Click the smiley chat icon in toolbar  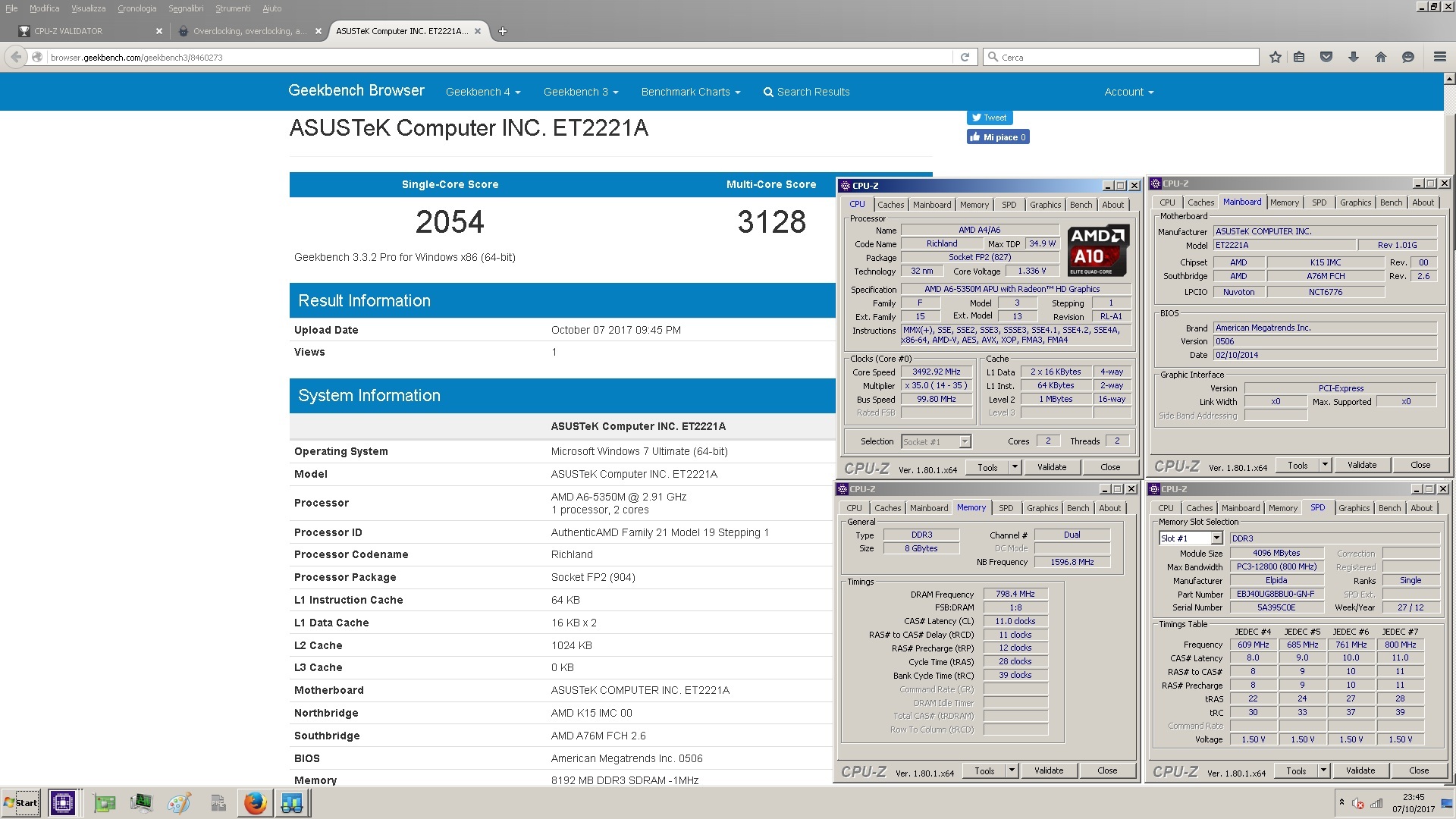pyautogui.click(x=1408, y=57)
